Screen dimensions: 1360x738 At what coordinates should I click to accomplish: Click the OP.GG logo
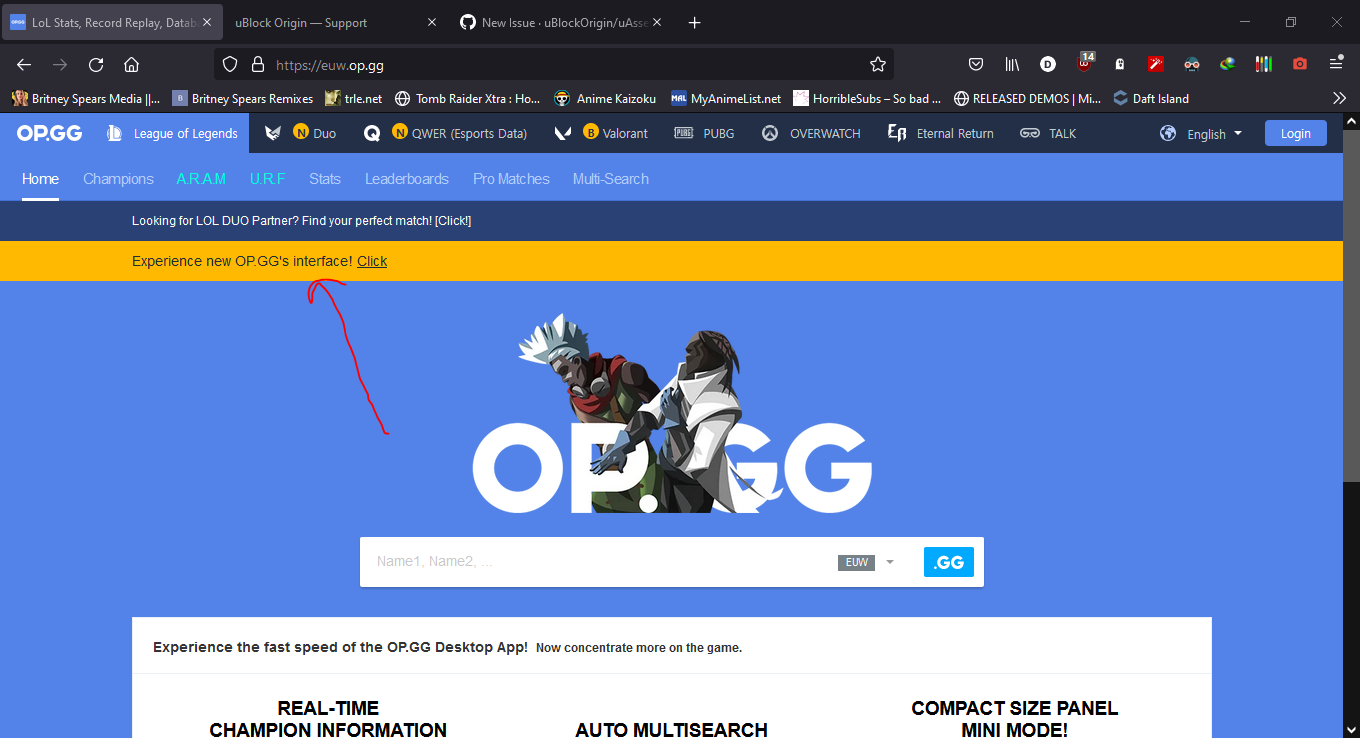pos(49,132)
